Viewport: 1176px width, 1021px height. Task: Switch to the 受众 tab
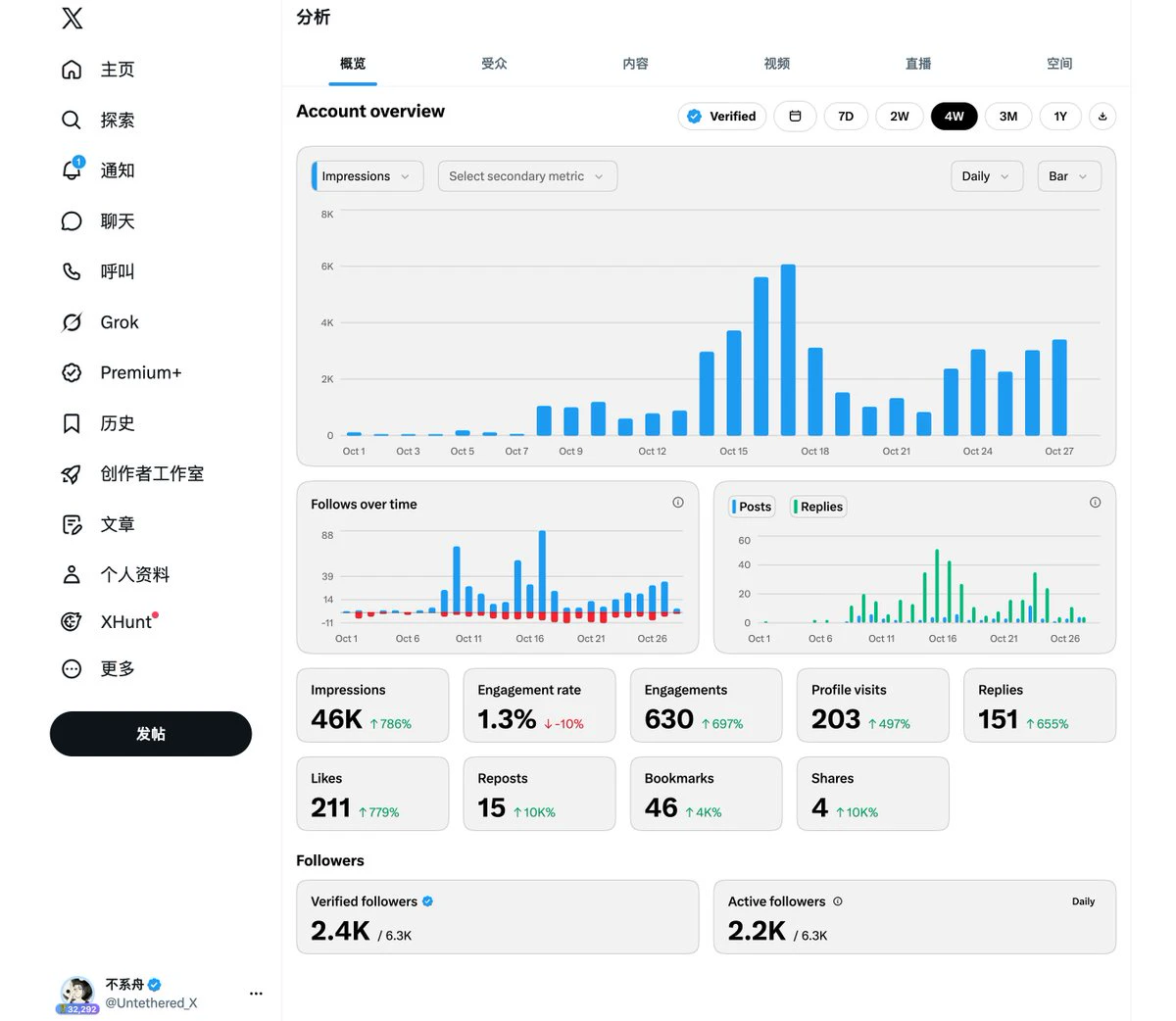(x=494, y=64)
